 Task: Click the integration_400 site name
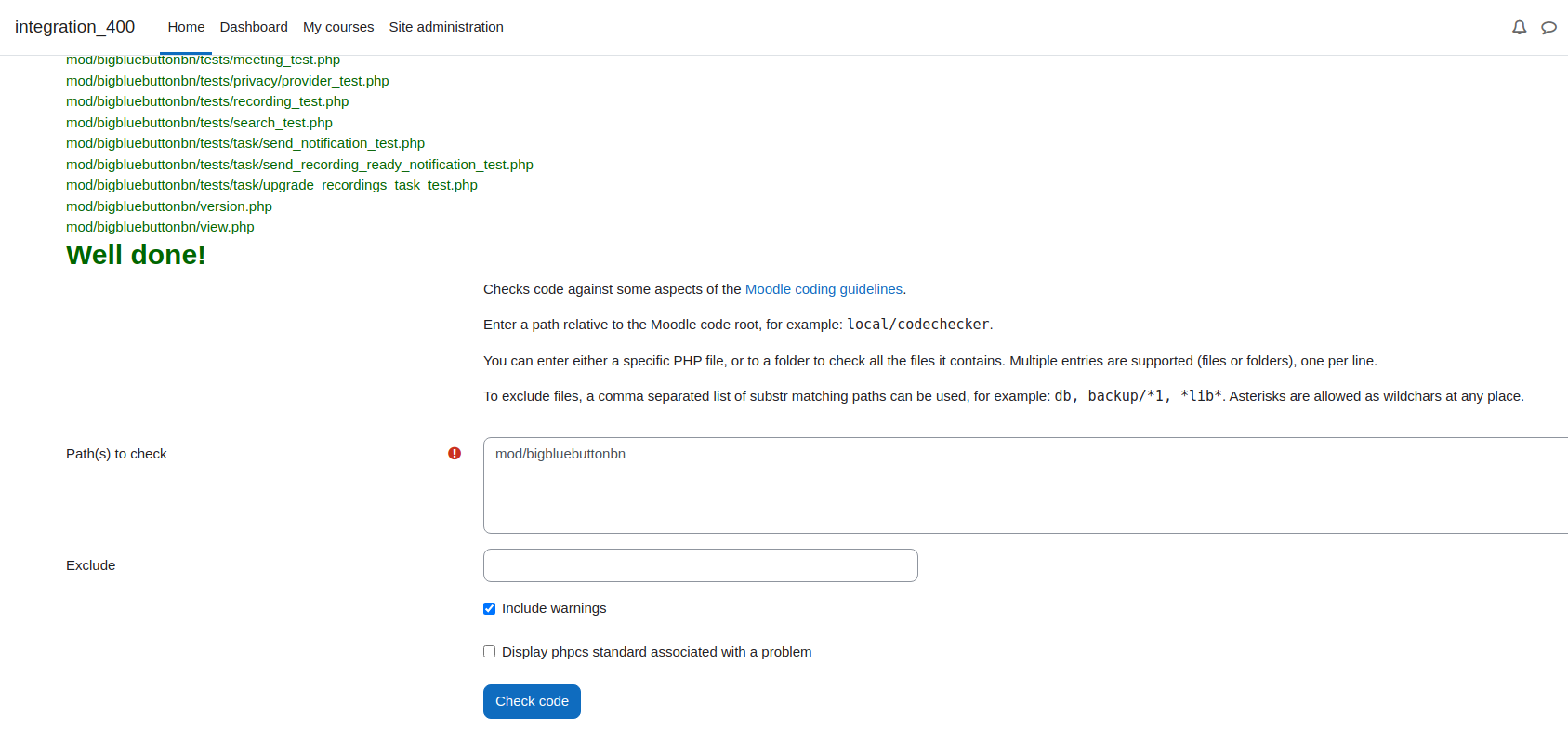[74, 27]
